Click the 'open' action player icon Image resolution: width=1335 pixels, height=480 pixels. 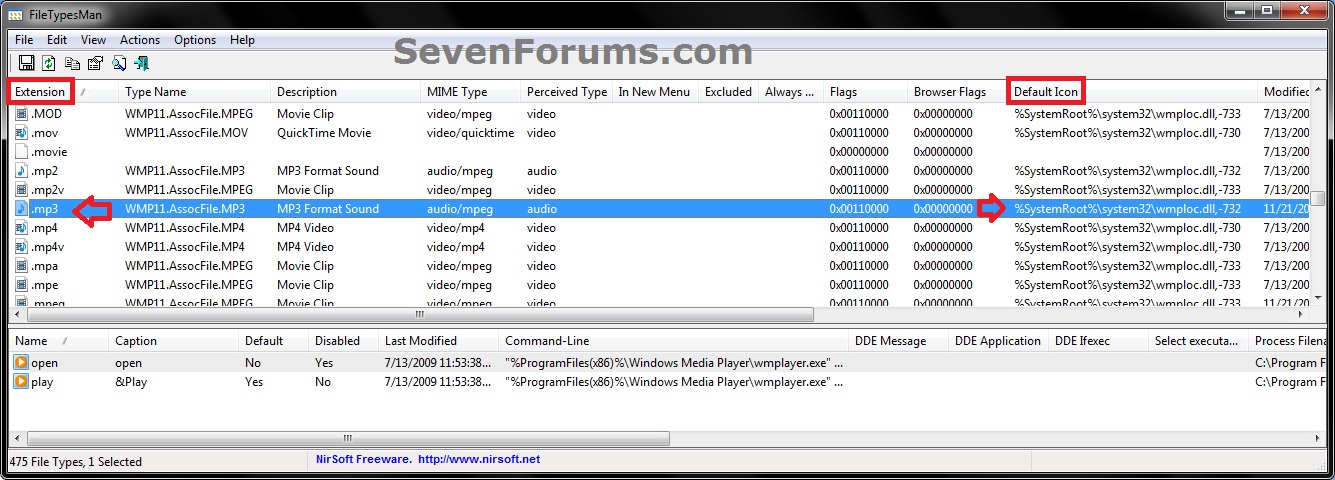coord(21,363)
